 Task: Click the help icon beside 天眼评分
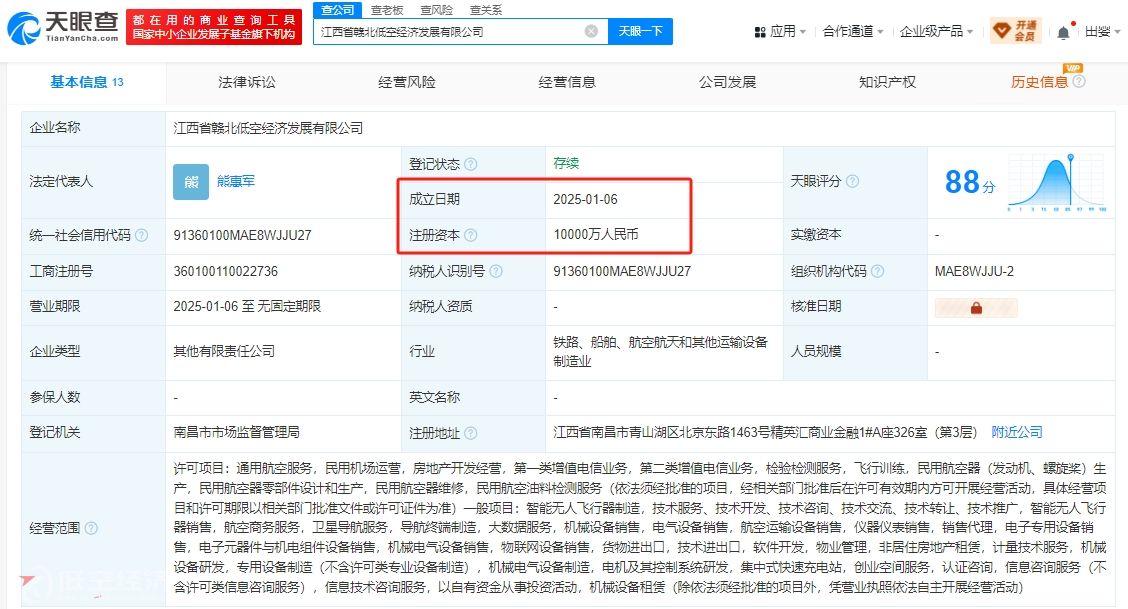(852, 182)
